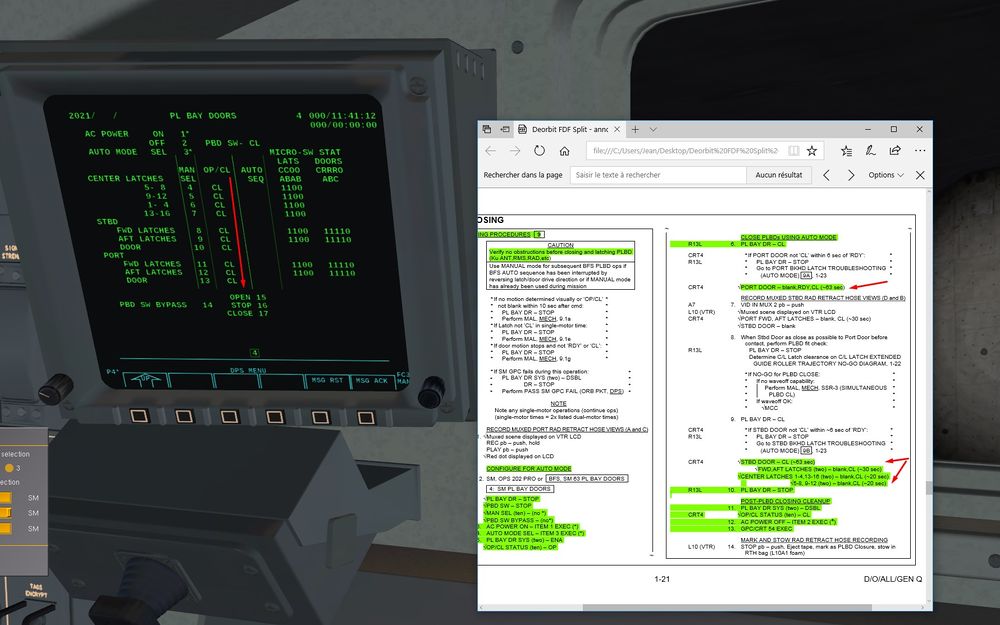Click the browser home icon

pos(564,151)
